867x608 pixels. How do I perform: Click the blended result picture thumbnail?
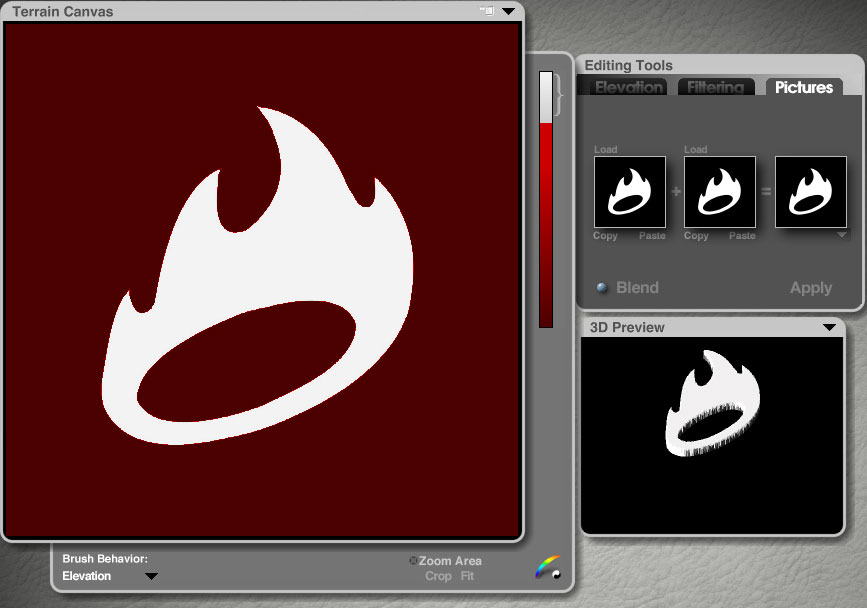(x=811, y=192)
